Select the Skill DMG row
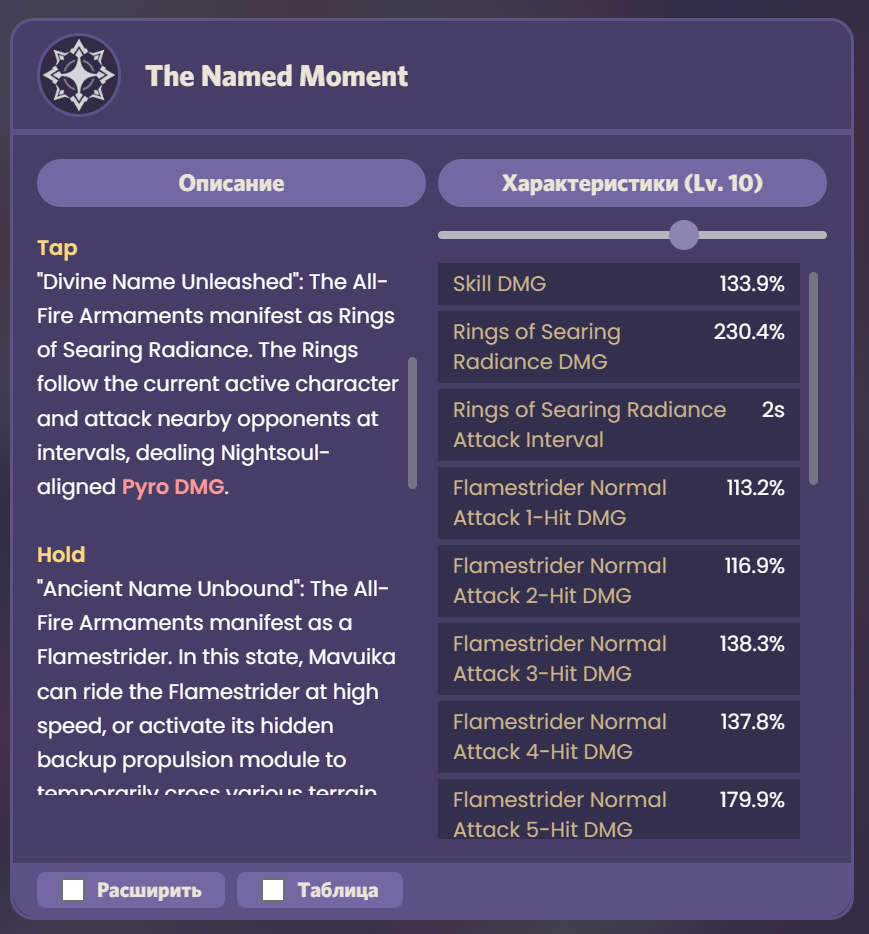Screen dimensions: 869x934 618,284
